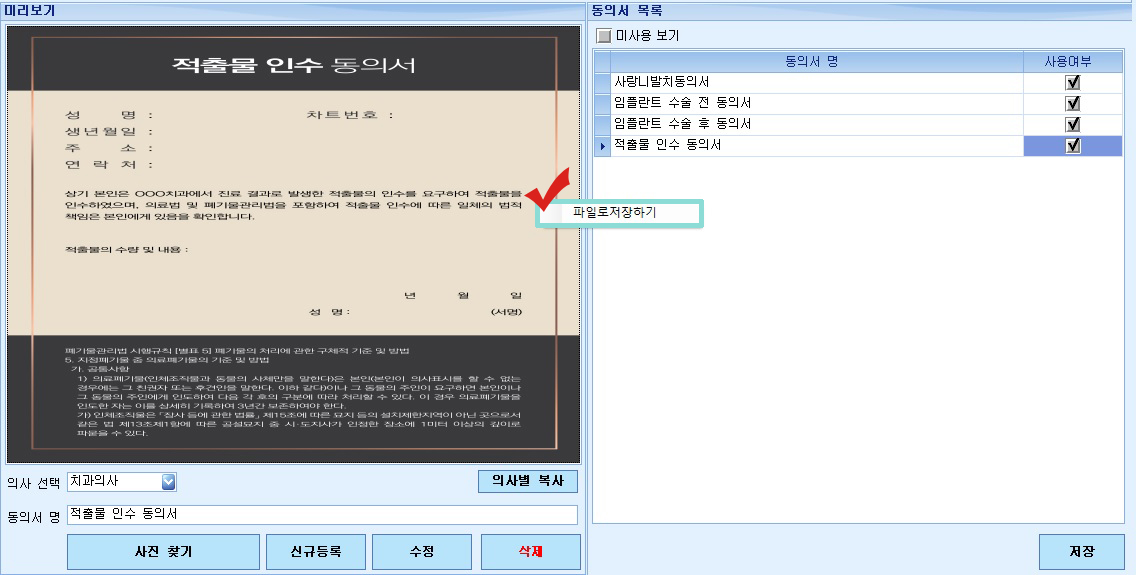
Task: Click the row arrow beside 적출물 인수 동의서
Action: point(603,146)
